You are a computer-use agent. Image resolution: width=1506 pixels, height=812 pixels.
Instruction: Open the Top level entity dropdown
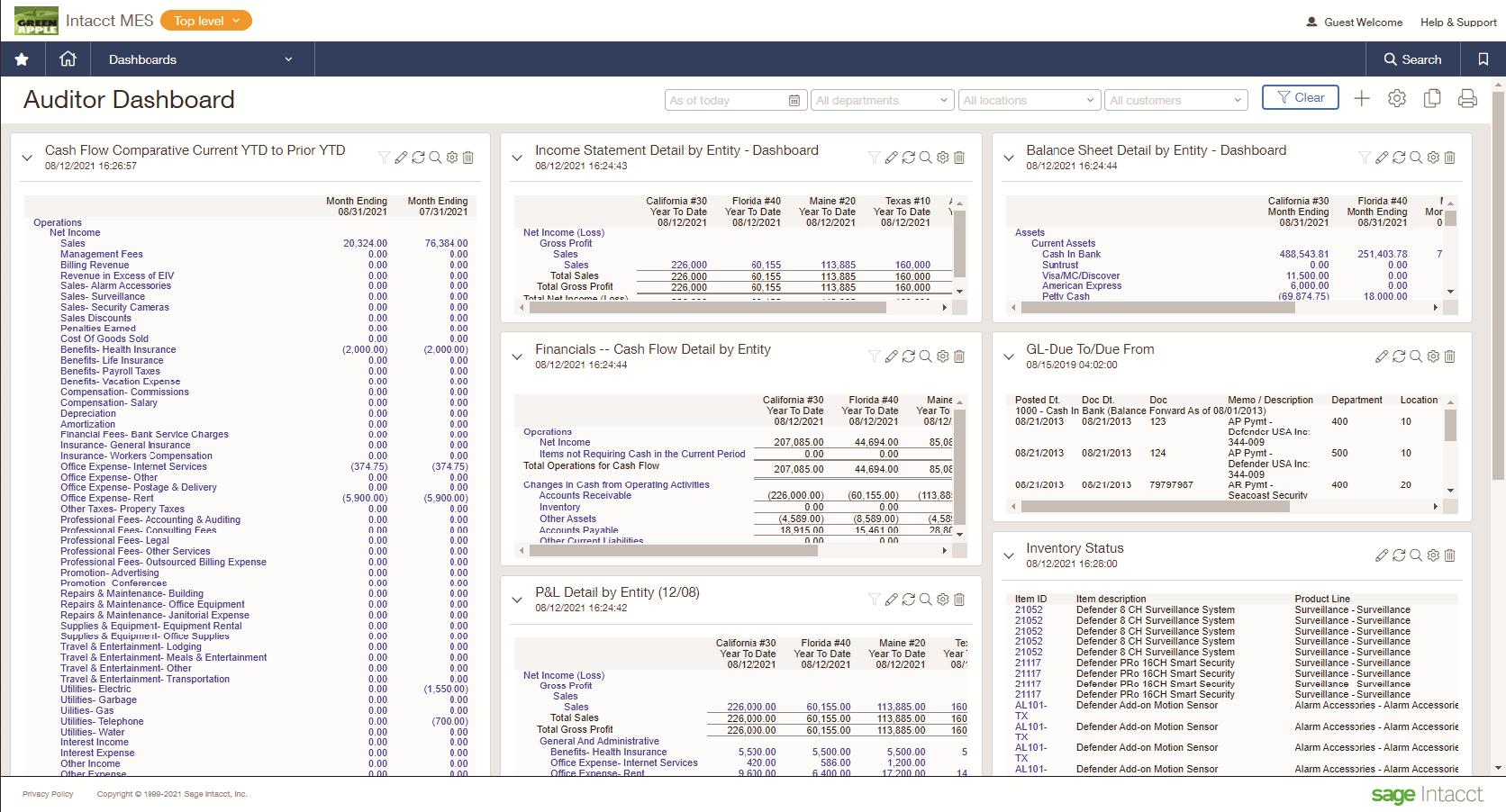[x=206, y=21]
